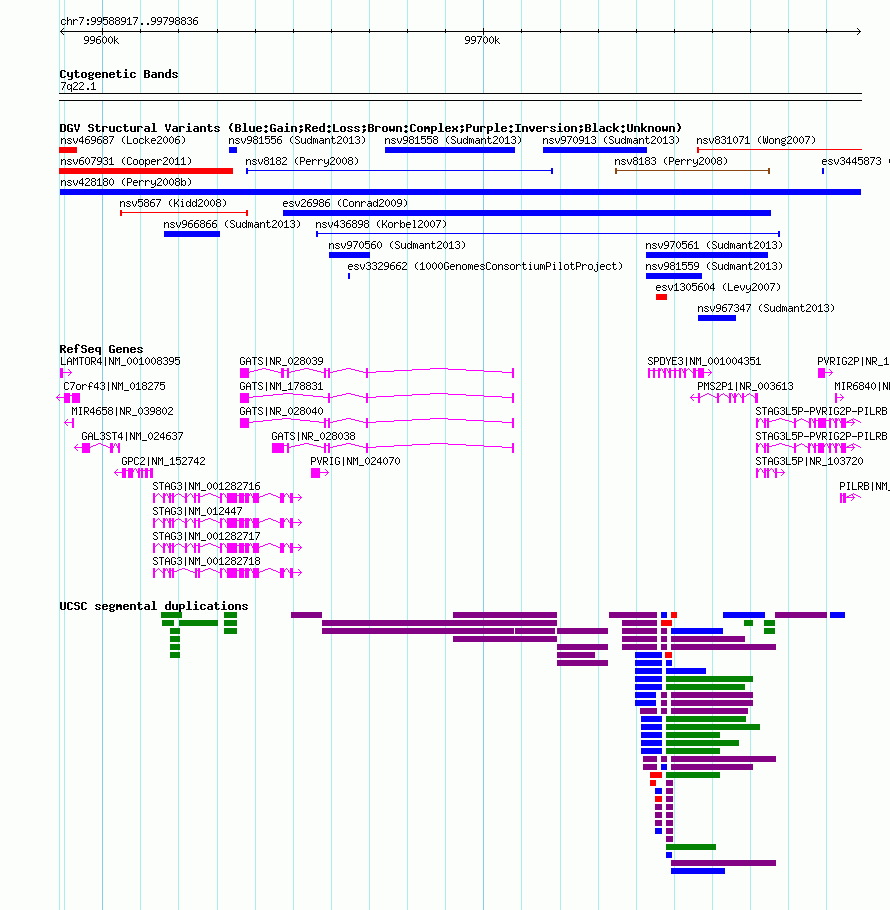Image resolution: width=890 pixels, height=910 pixels.
Task: Open gene GAL3ST4|NM_024637
Action: (132, 436)
